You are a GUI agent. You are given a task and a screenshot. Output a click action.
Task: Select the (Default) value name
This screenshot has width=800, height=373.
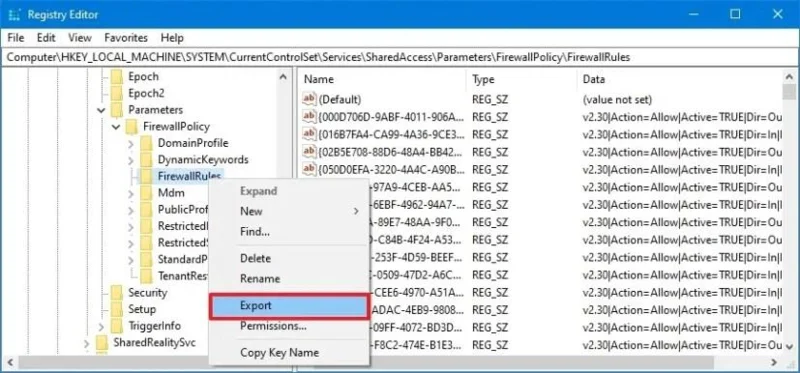tap(340, 100)
